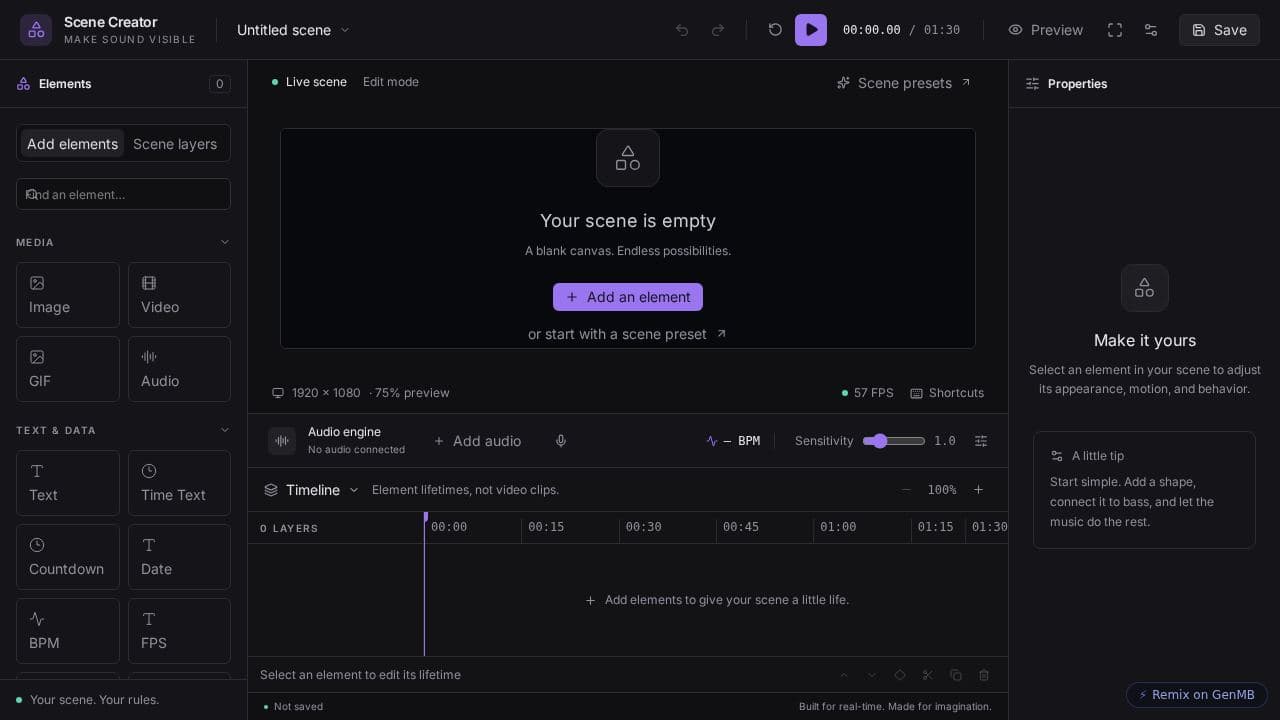Image resolution: width=1280 pixels, height=720 pixels.
Task: Click the microphone input icon
Action: tap(561, 441)
